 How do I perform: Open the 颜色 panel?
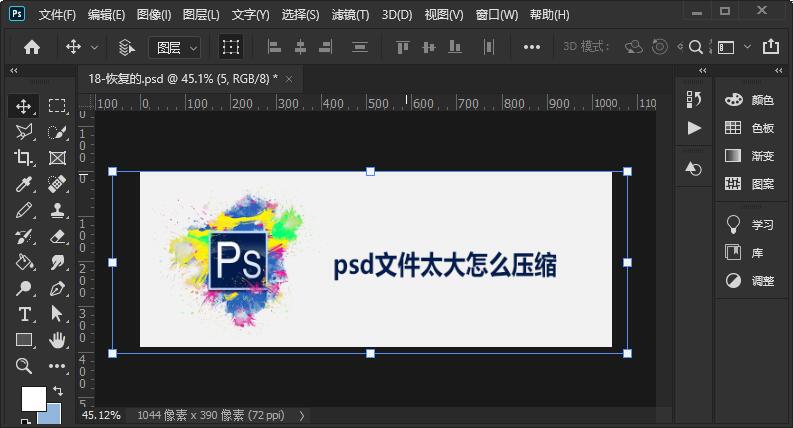click(x=749, y=100)
